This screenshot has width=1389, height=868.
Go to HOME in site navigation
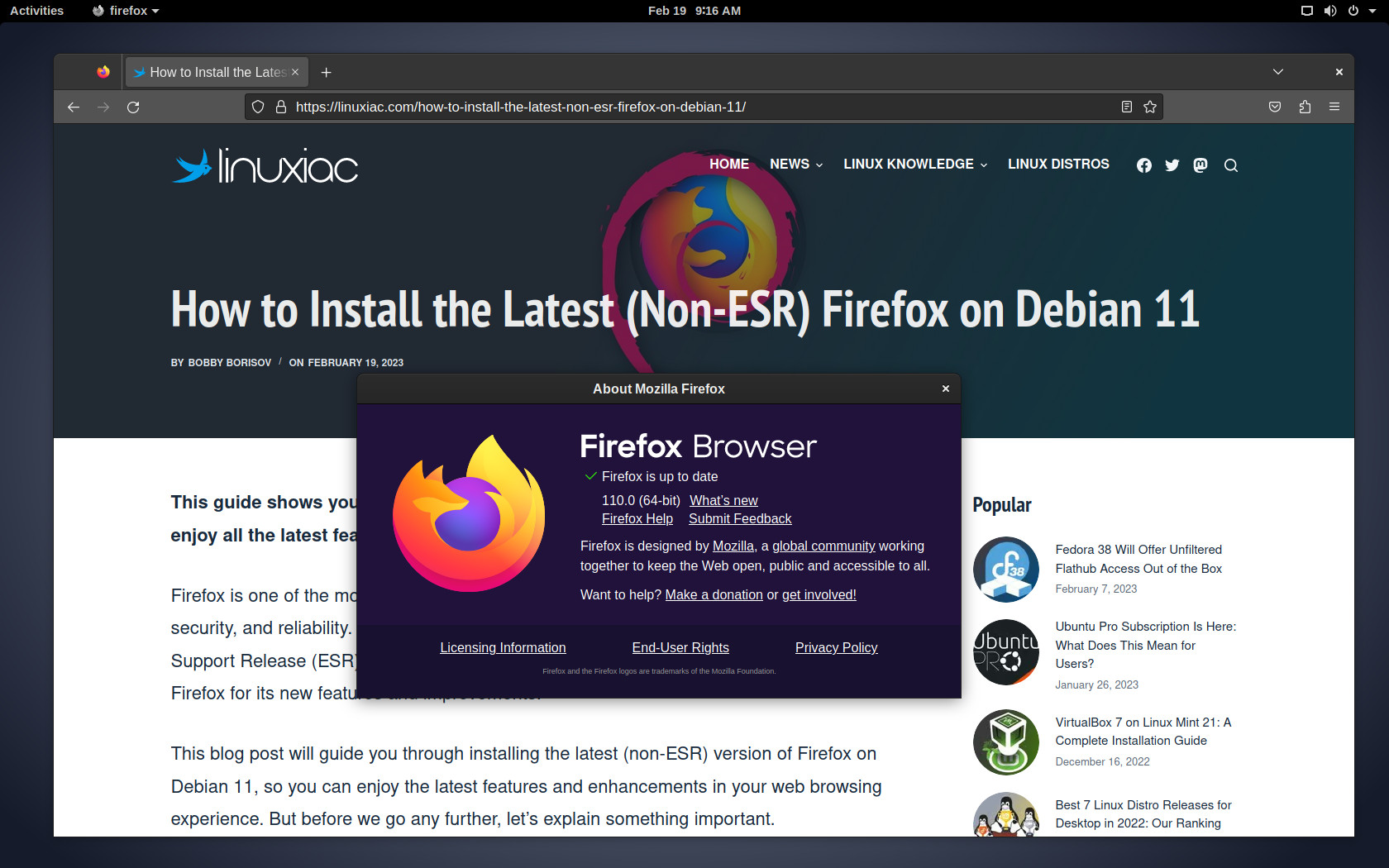729,165
